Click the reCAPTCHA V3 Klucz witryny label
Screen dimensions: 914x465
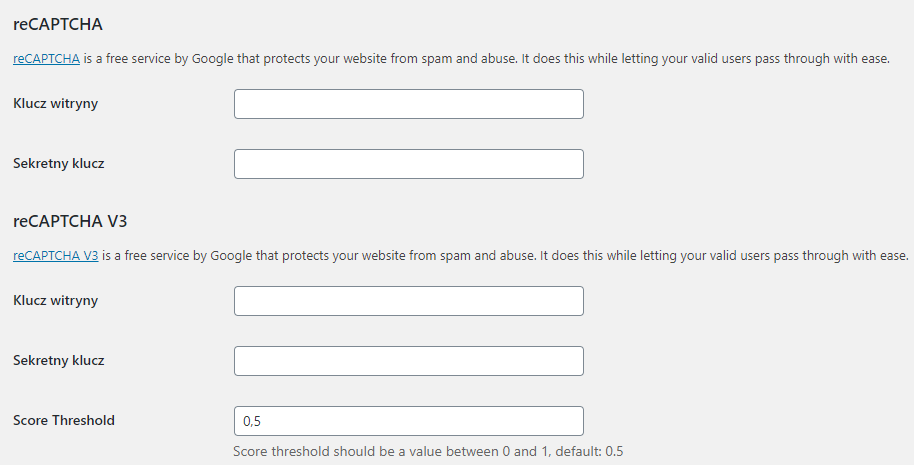(55, 300)
